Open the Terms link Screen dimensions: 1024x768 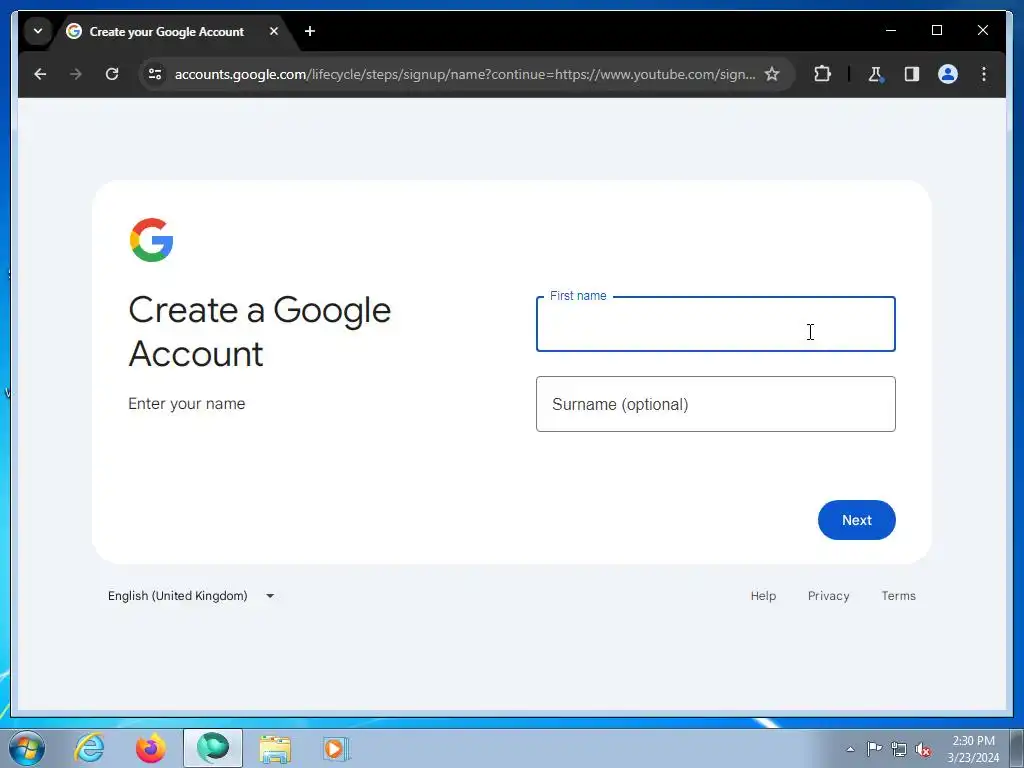[898, 596]
